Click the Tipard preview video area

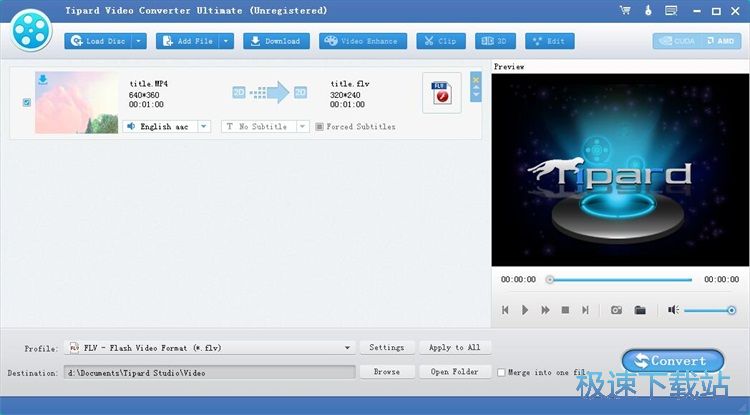click(620, 170)
